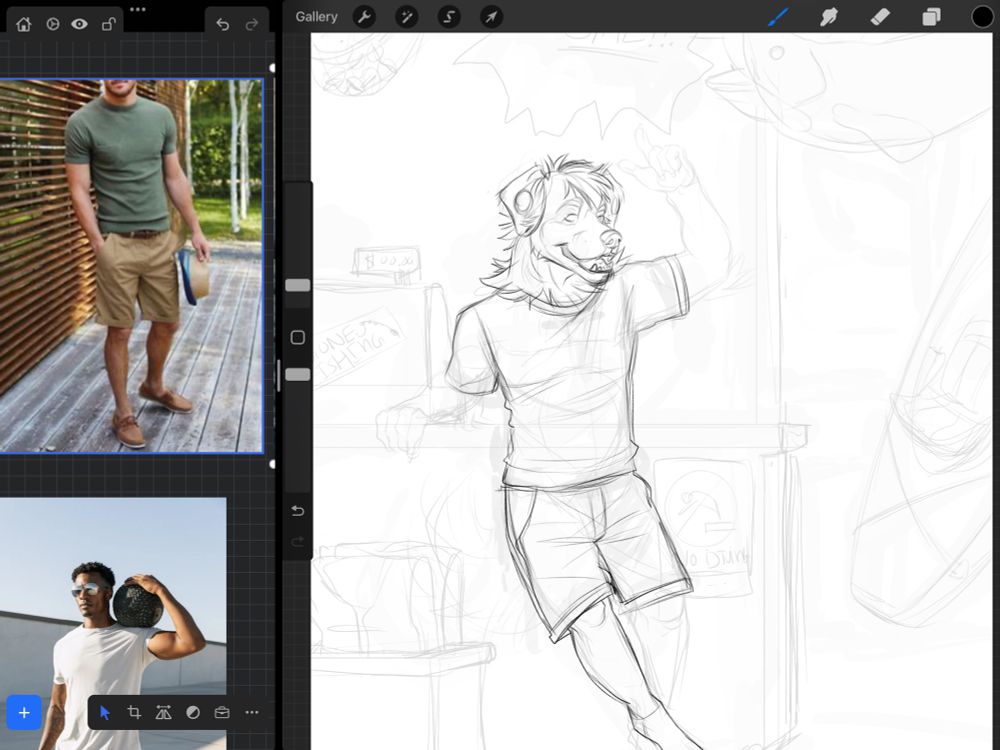Click the split view divider handle
The width and height of the screenshot is (1000, 750).
point(279,375)
